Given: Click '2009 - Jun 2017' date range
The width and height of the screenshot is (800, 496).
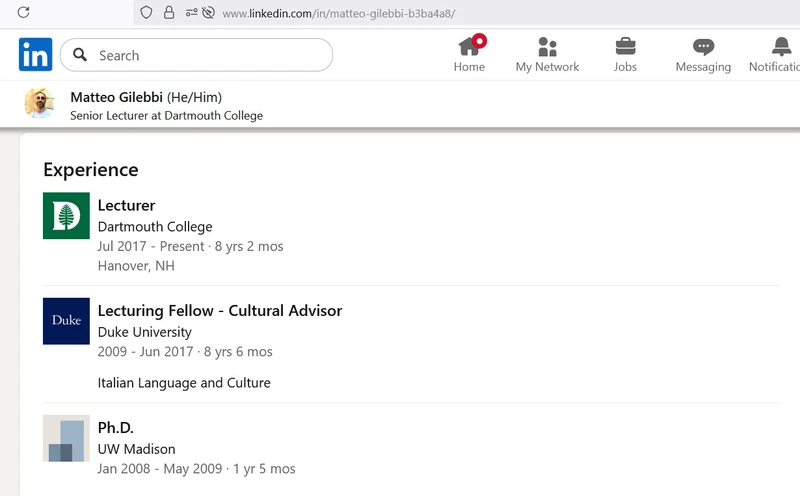Looking at the screenshot, I should (x=145, y=352).
